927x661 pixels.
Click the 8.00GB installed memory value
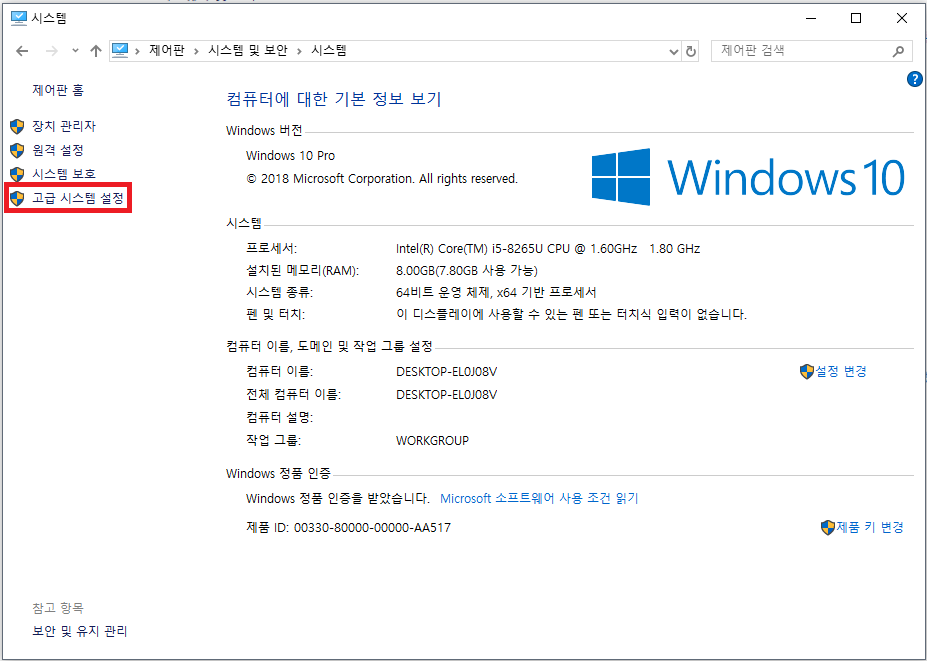(x=466, y=271)
